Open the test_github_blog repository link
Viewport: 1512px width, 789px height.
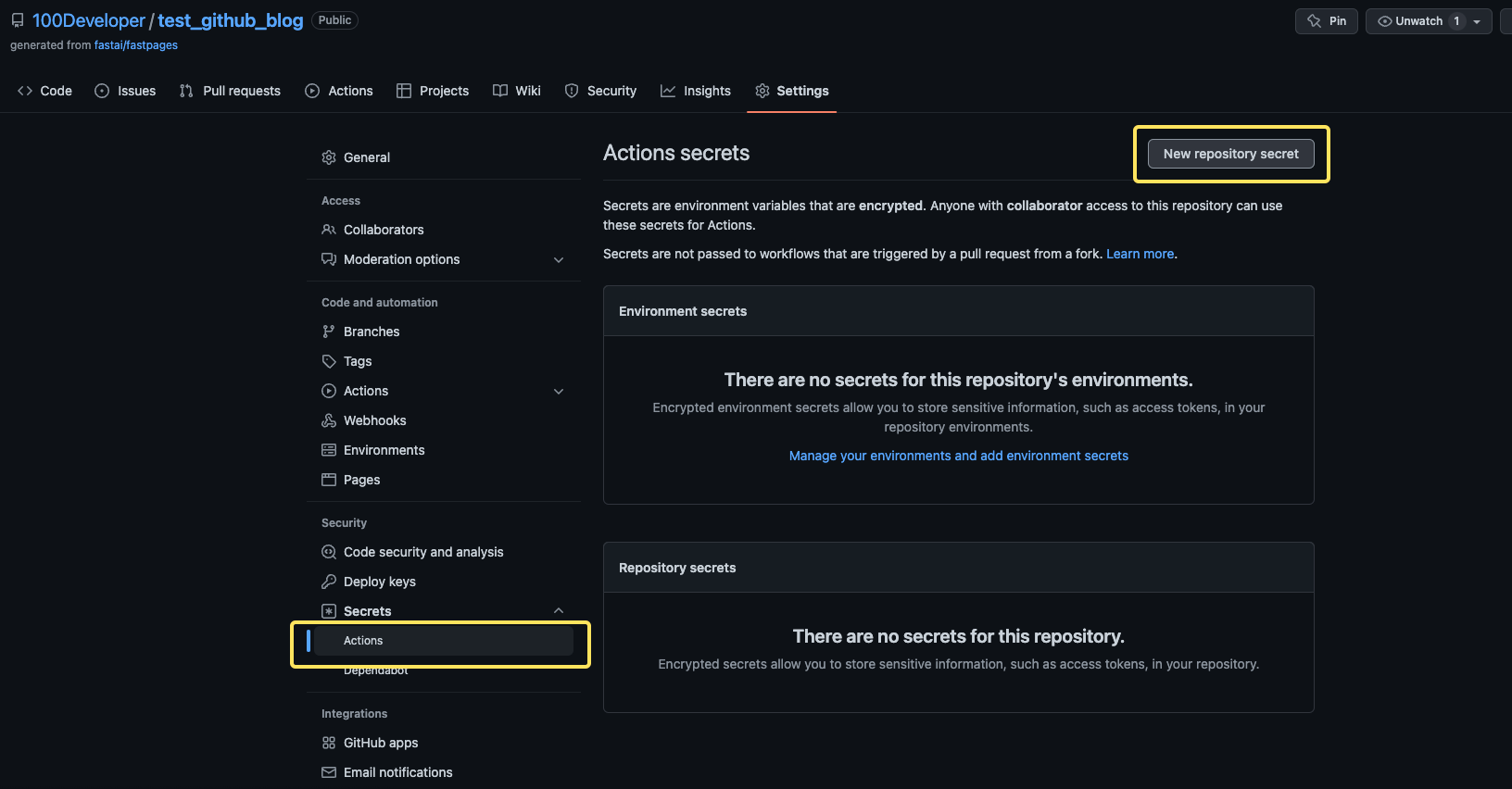(x=231, y=20)
